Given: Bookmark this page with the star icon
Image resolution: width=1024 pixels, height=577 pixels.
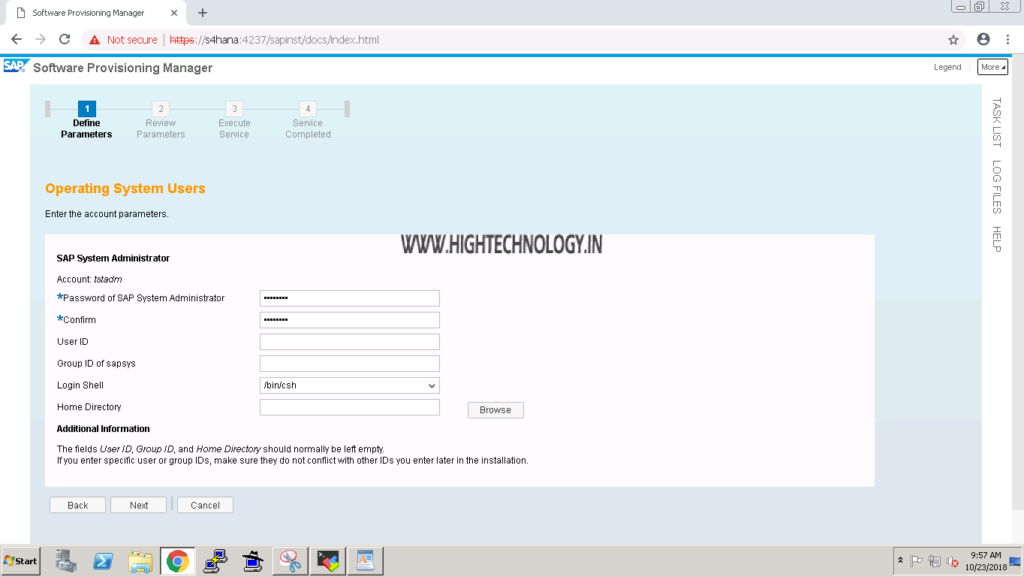Looking at the screenshot, I should pyautogui.click(x=953, y=40).
